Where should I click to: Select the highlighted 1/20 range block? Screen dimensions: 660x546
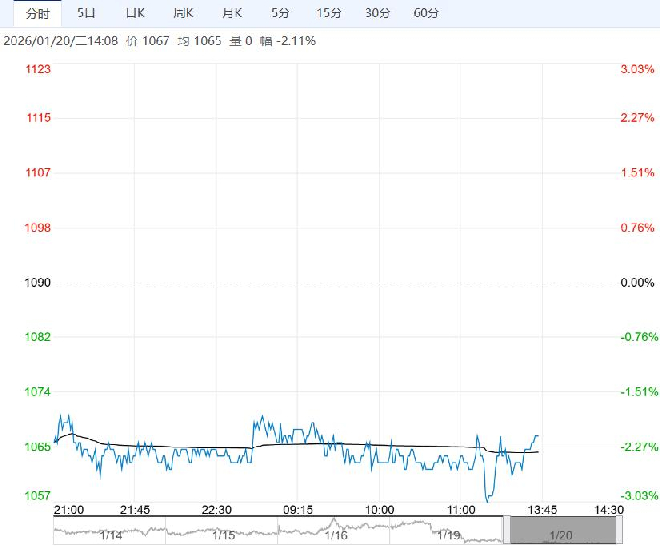558,530
